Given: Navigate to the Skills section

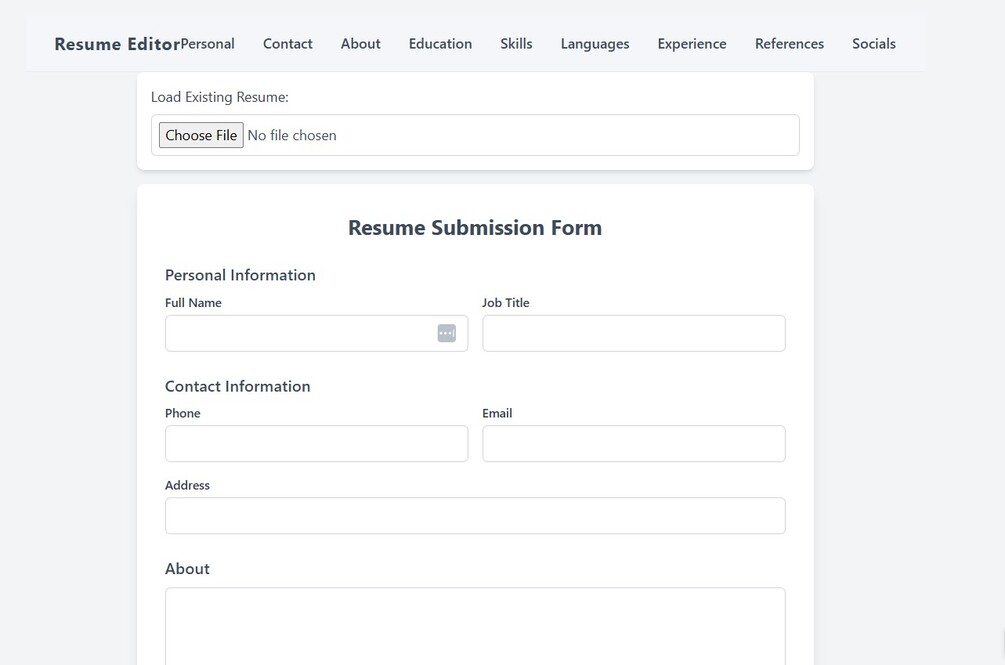Looking at the screenshot, I should click(516, 44).
